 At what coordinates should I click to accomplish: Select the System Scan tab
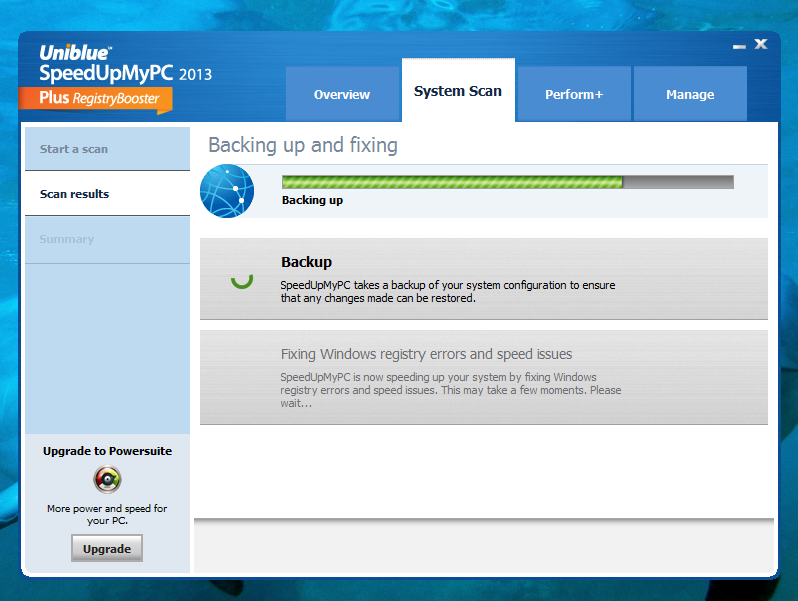[x=458, y=91]
